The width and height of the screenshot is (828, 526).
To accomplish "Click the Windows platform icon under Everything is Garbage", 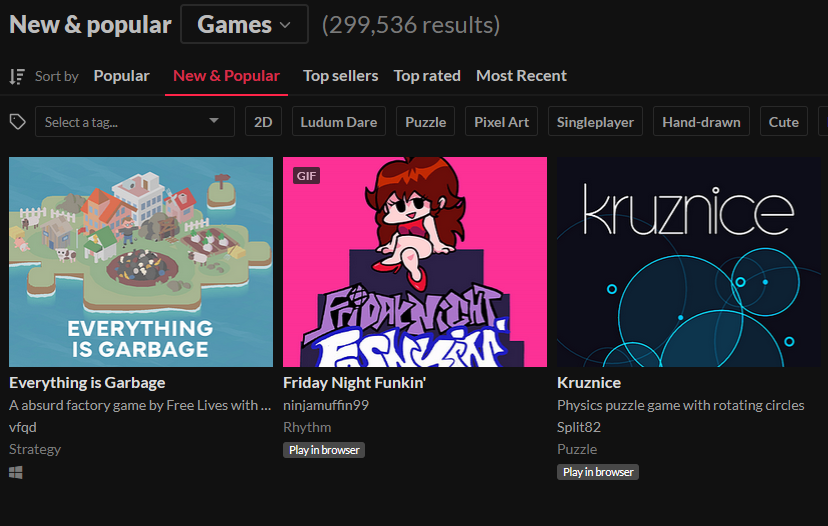I will tap(16, 472).
